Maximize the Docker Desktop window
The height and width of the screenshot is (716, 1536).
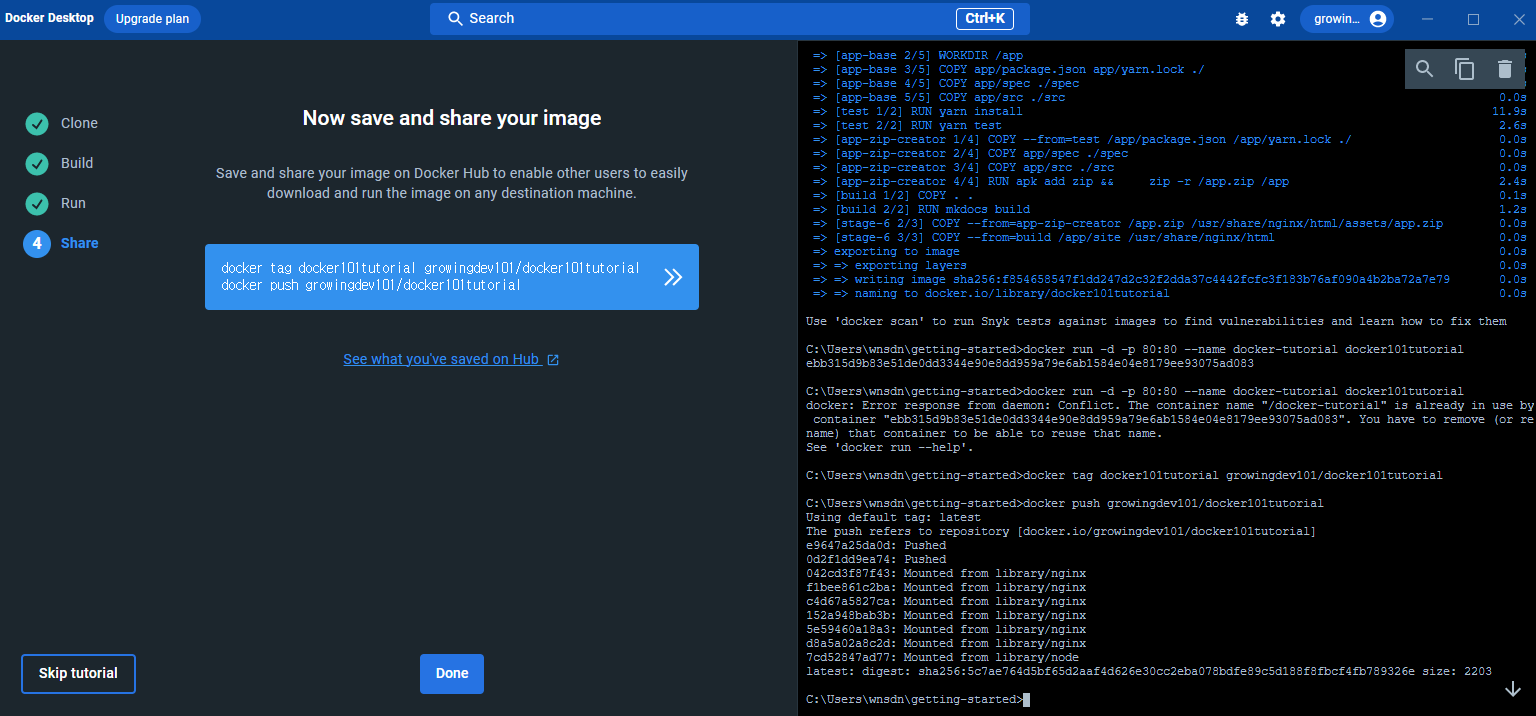click(1473, 19)
